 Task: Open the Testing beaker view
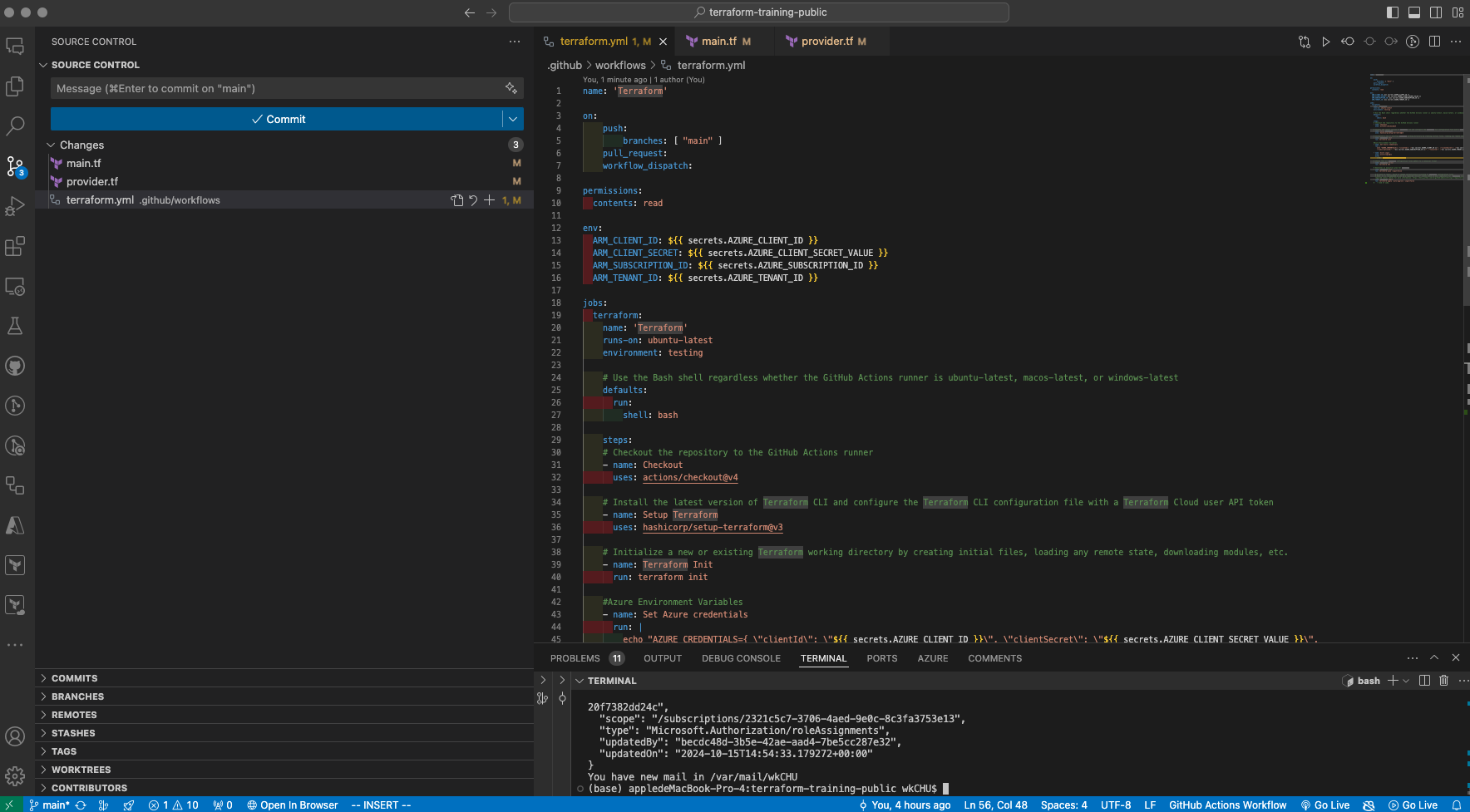click(x=15, y=326)
